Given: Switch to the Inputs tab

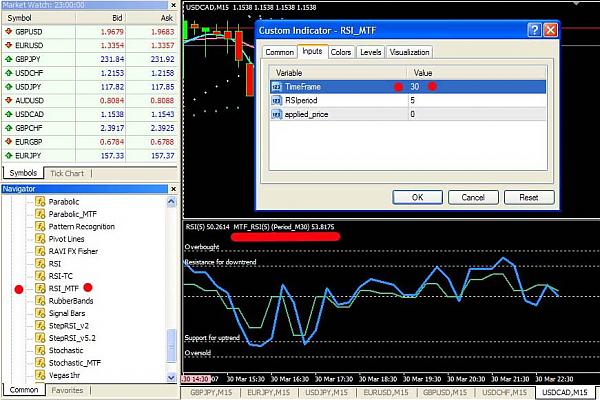Looking at the screenshot, I should click(312, 51).
